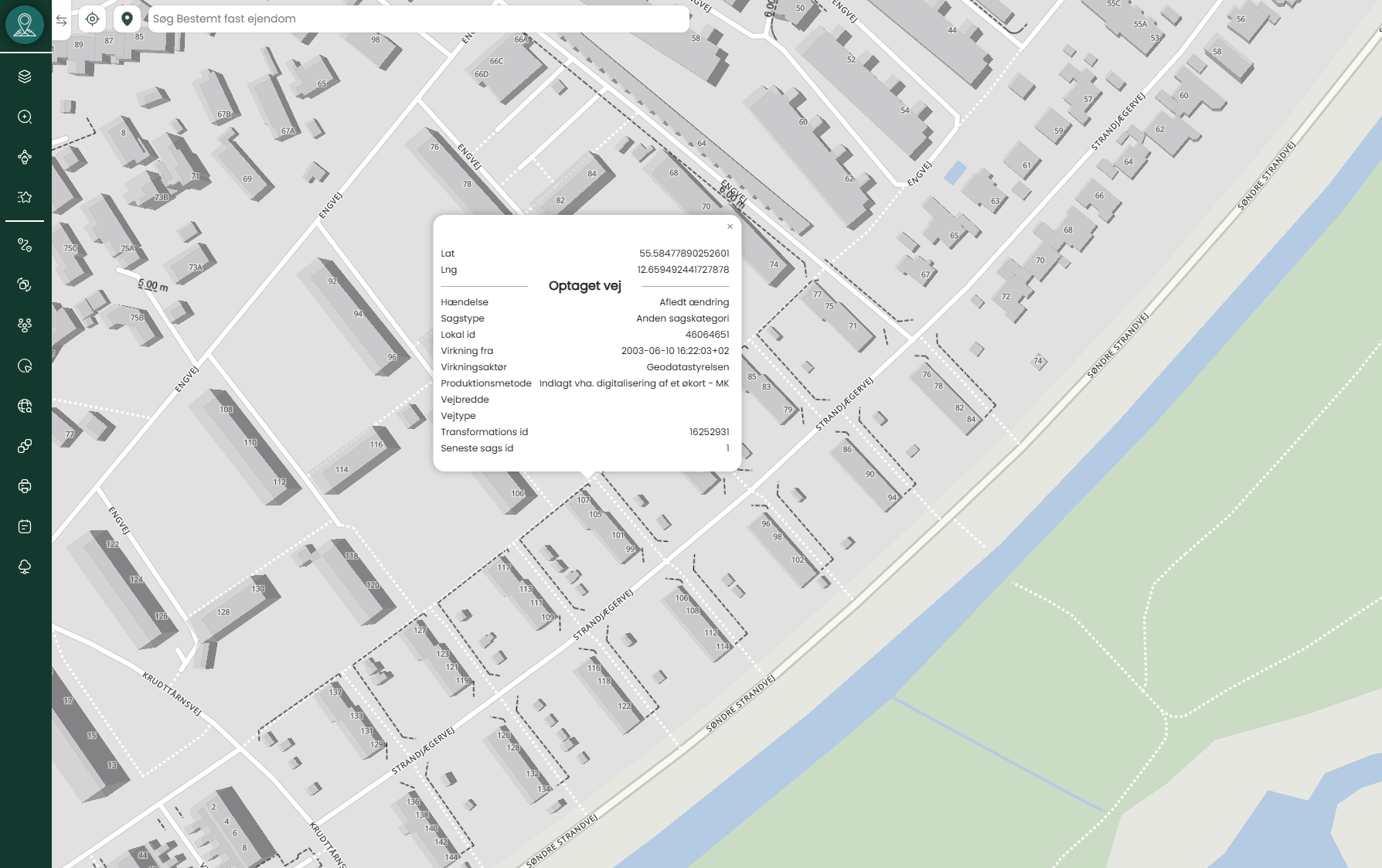The width and height of the screenshot is (1382, 868).
Task: Click the rotating sync sidebar icon
Action: 25,285
